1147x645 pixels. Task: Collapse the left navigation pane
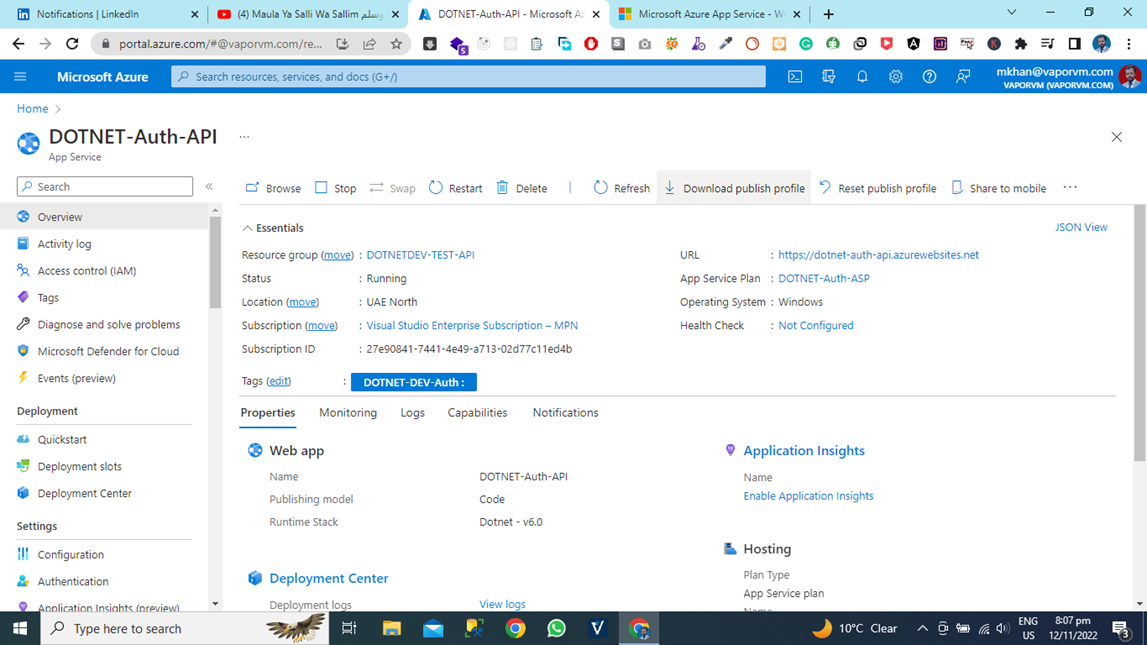(209, 184)
